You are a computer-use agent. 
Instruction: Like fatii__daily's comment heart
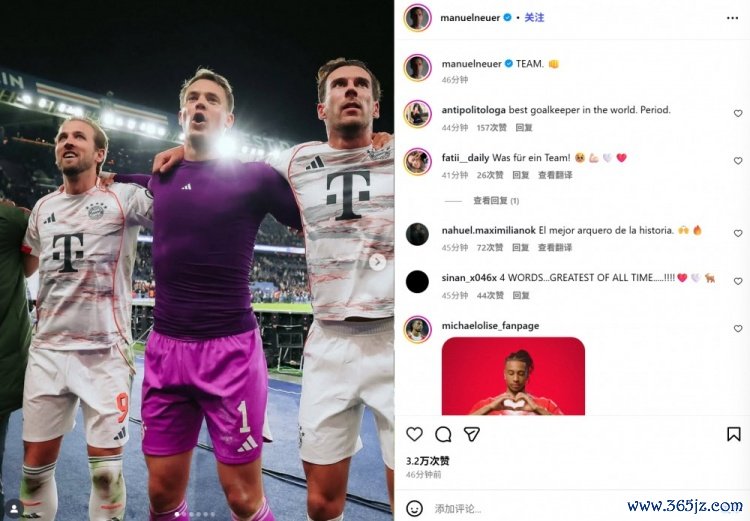(738, 161)
